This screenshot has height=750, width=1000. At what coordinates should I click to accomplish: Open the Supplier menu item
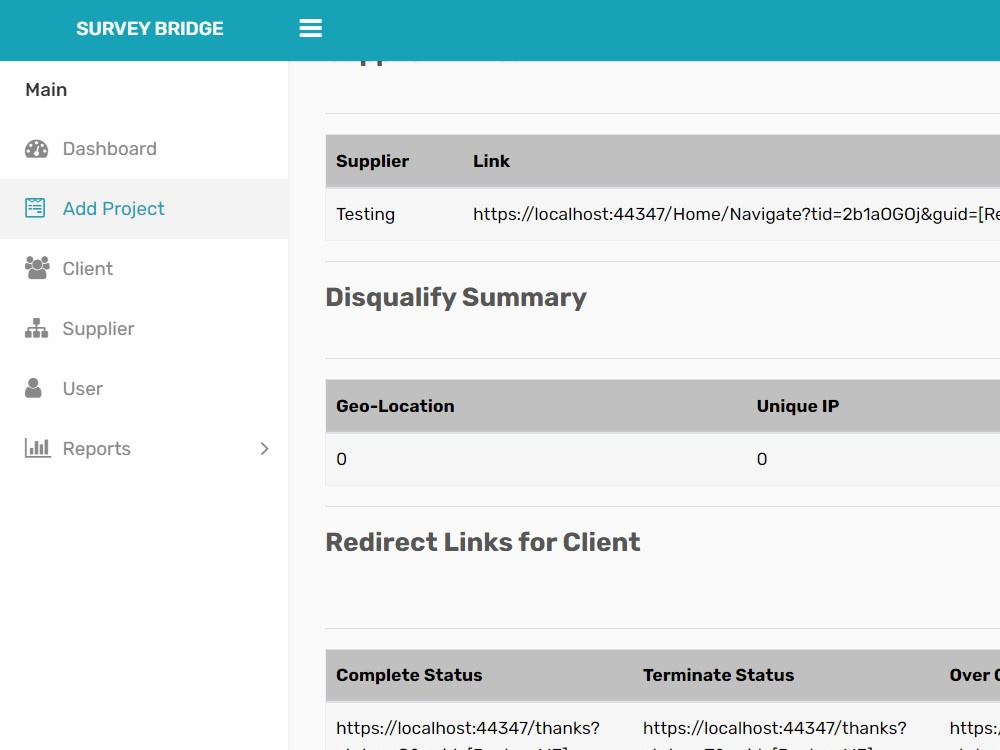click(x=144, y=328)
